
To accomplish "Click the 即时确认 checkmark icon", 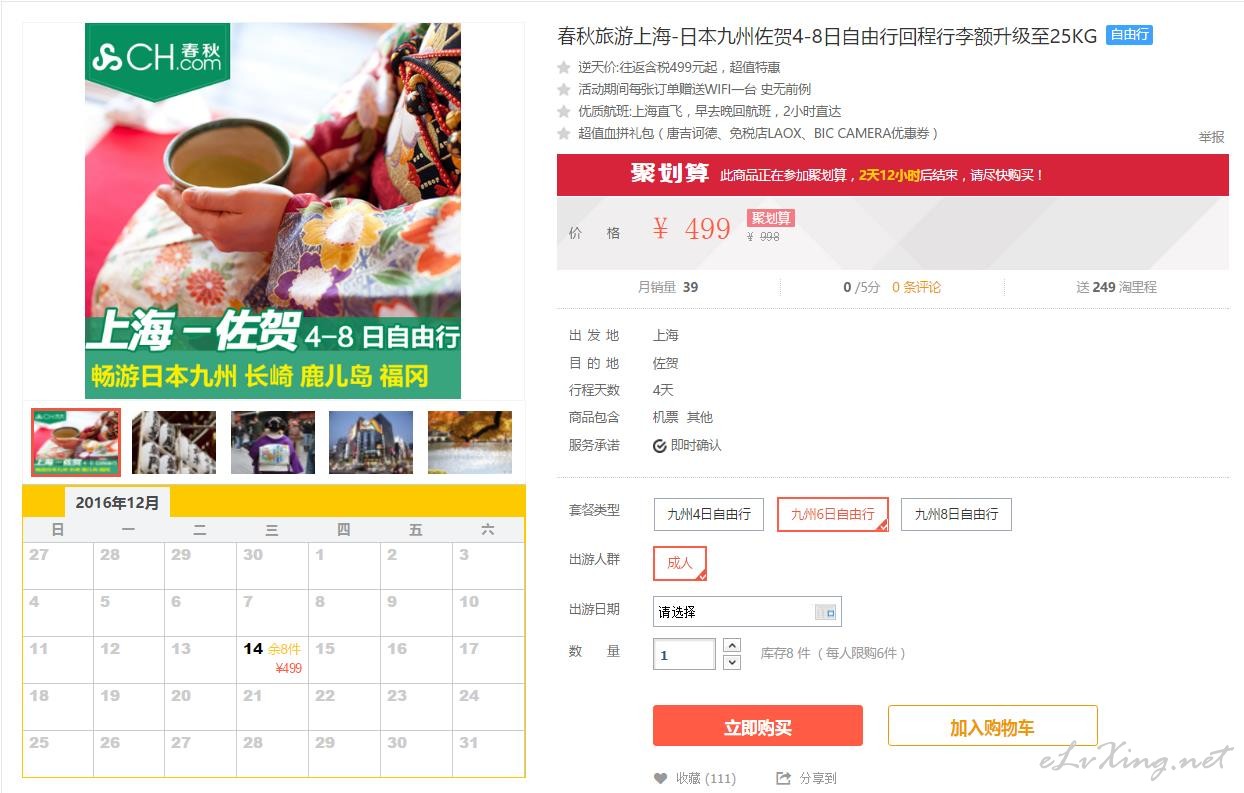I will coord(660,446).
